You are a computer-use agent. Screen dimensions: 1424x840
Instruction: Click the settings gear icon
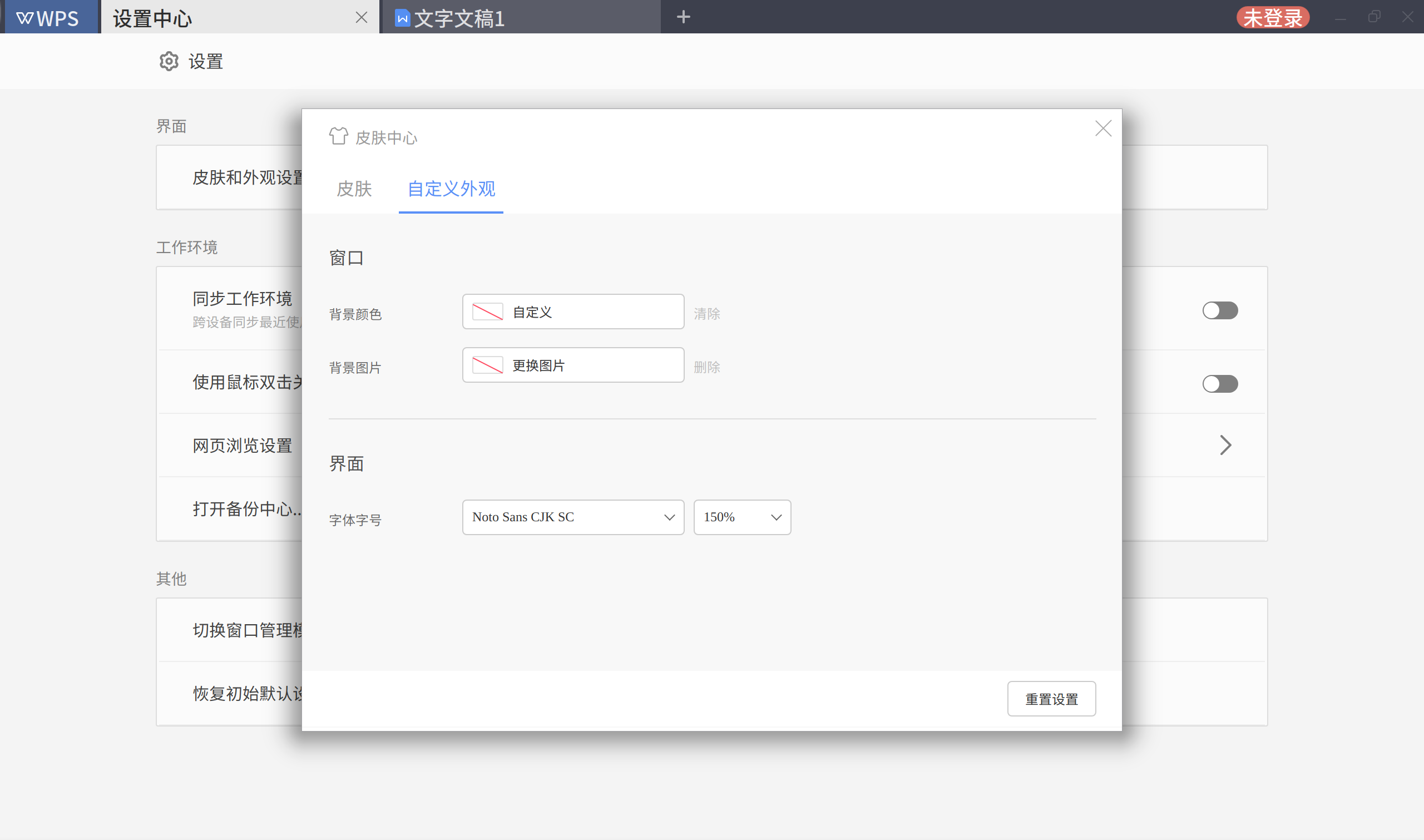point(169,62)
